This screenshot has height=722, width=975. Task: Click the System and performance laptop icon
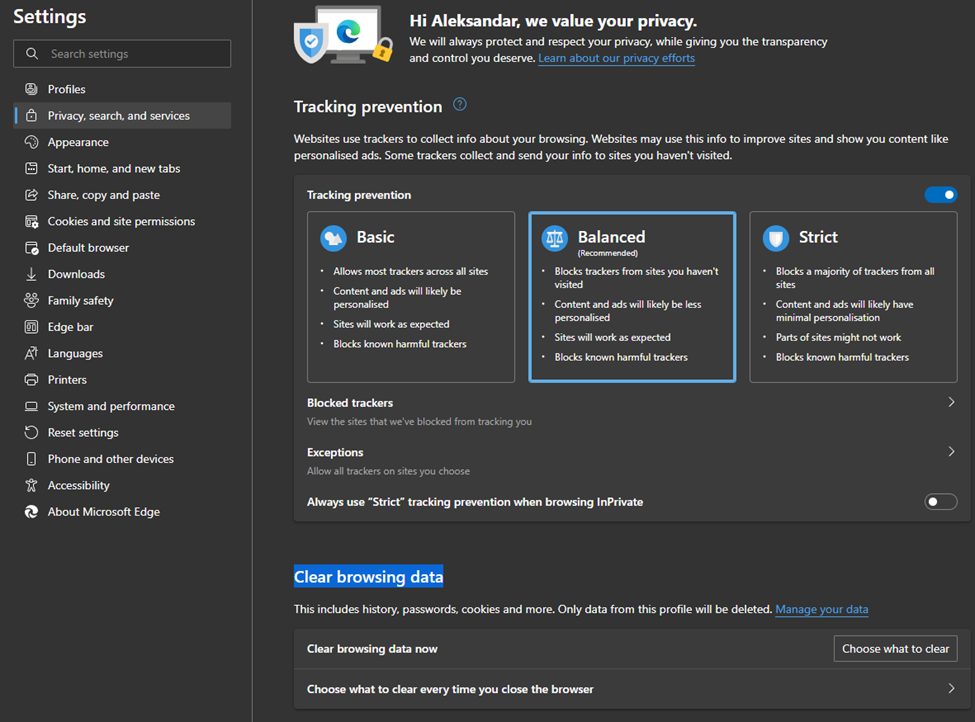(x=31, y=406)
